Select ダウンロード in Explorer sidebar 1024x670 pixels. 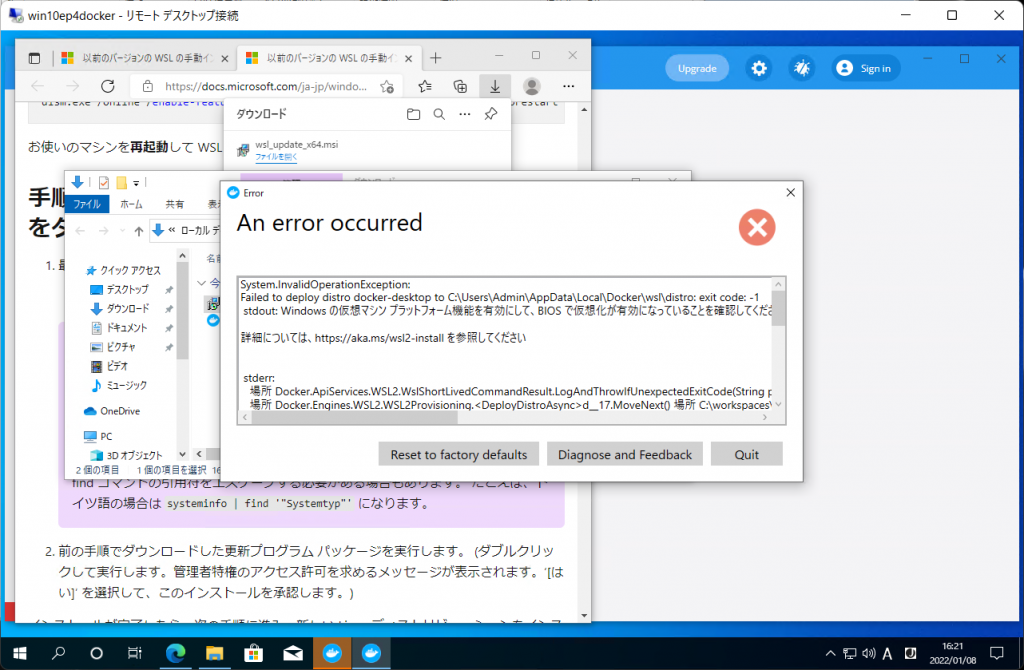point(120,308)
